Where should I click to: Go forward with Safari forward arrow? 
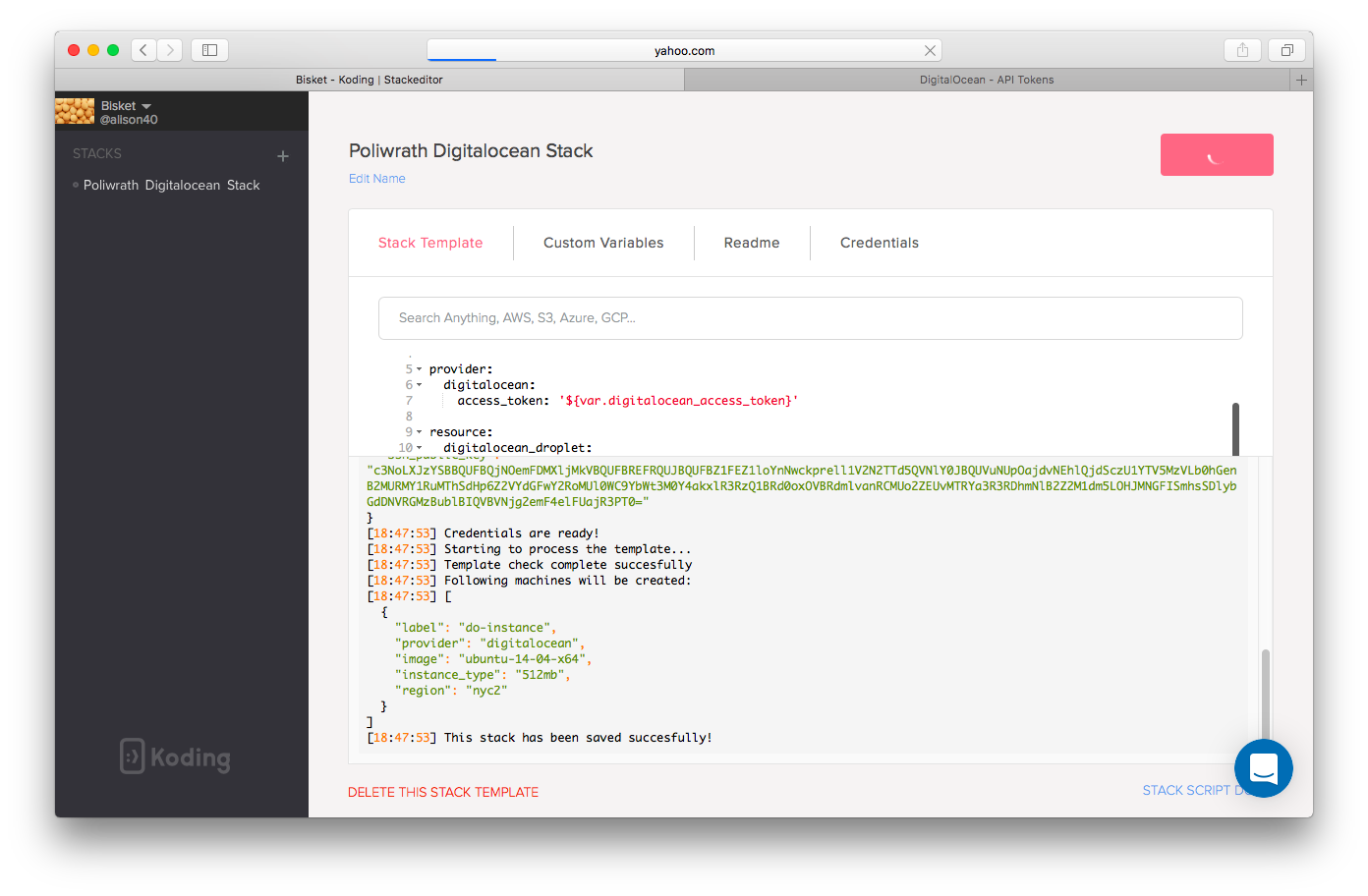170,50
